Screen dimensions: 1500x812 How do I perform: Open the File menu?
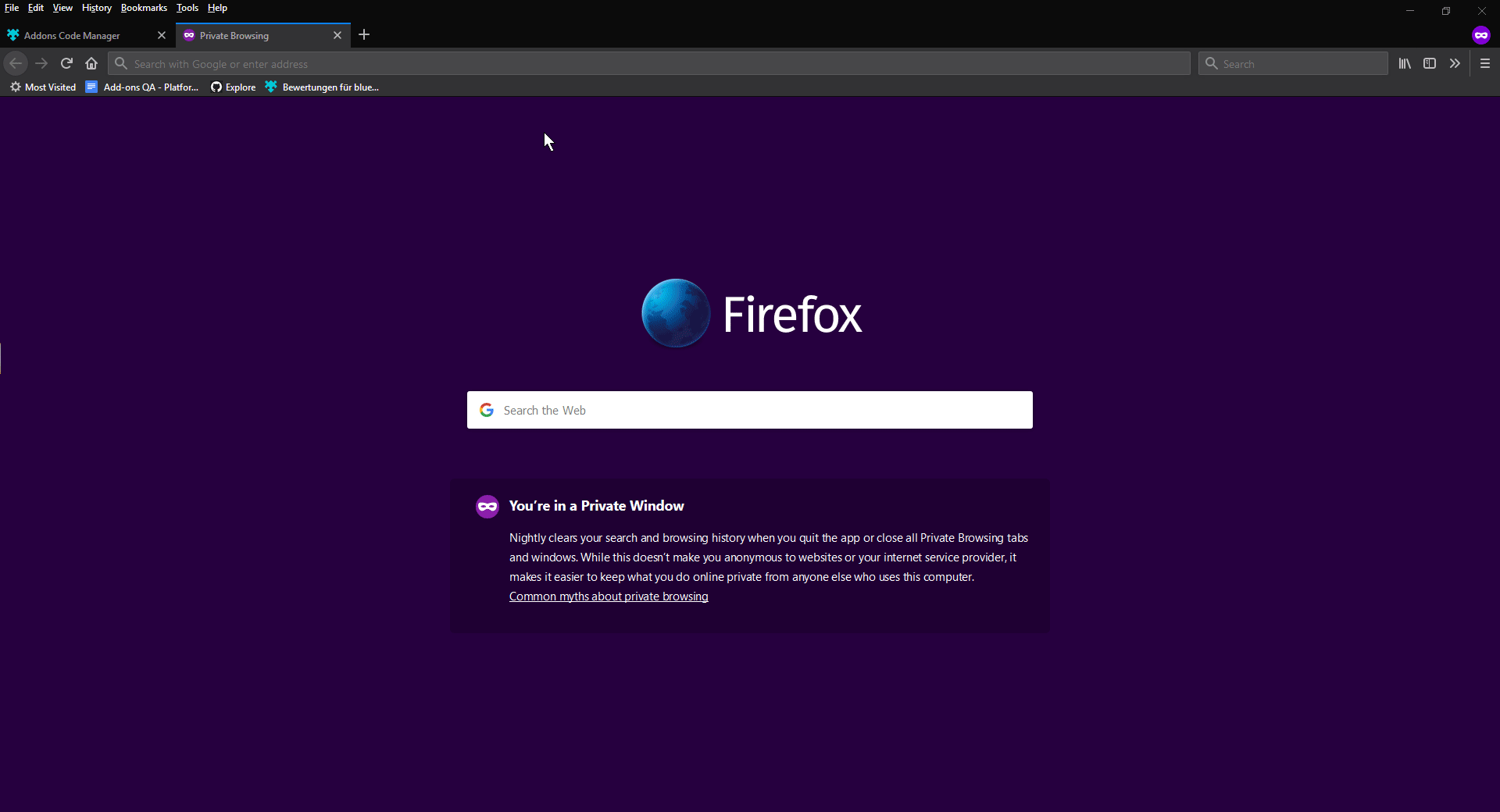click(x=12, y=8)
